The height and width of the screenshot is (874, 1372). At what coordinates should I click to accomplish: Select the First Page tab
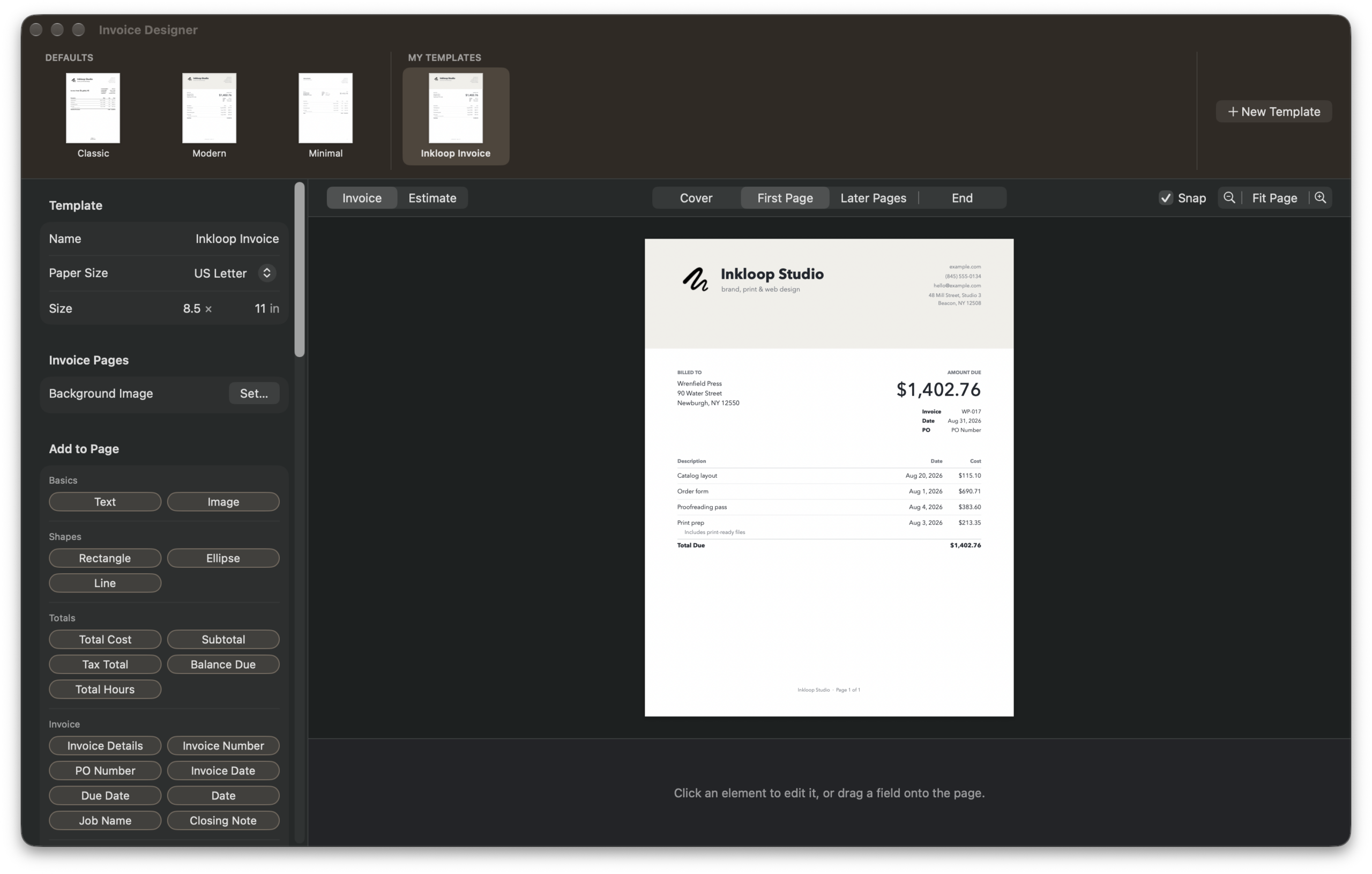[785, 198]
